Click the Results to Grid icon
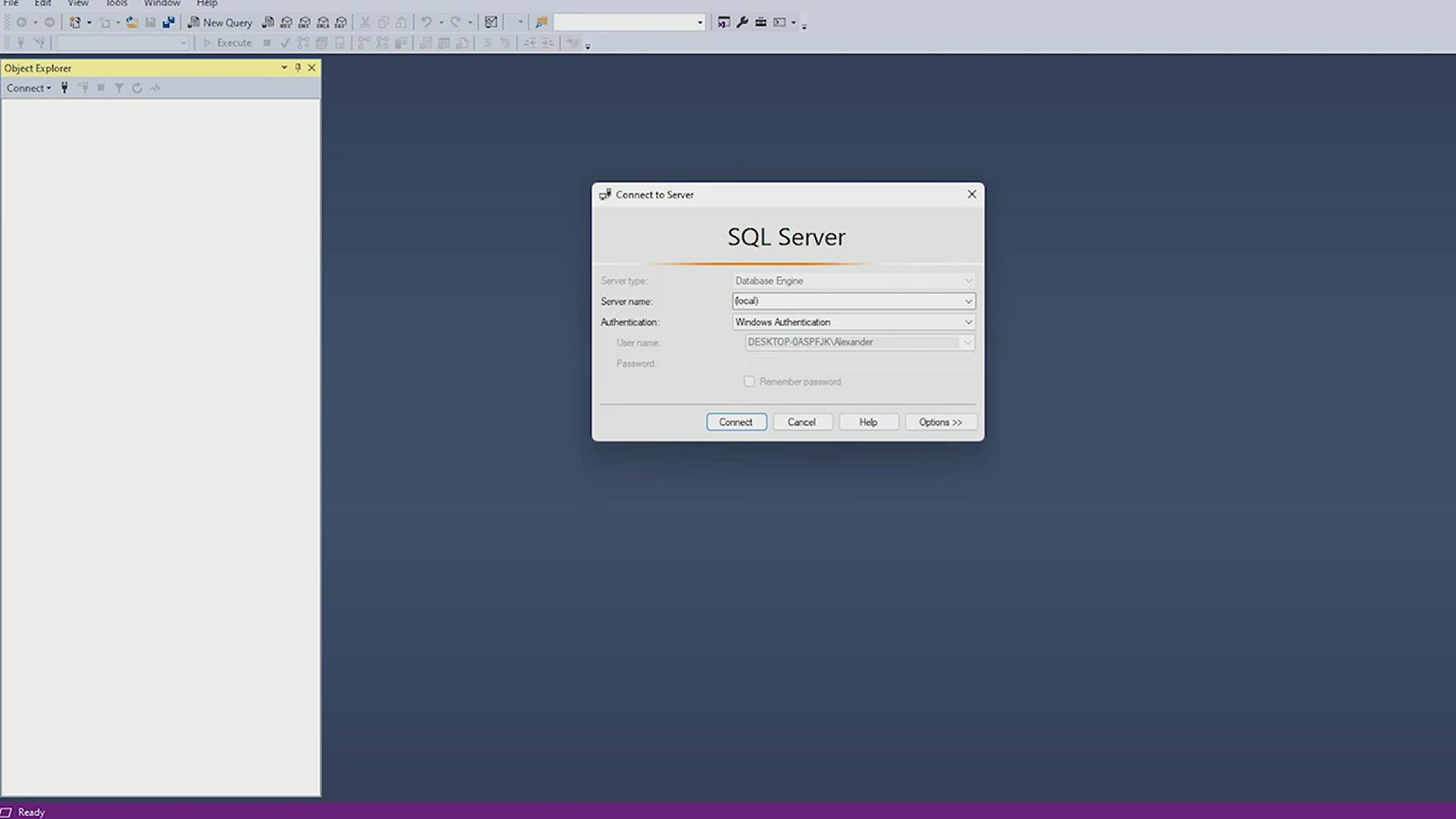This screenshot has height=819, width=1456. (x=444, y=42)
